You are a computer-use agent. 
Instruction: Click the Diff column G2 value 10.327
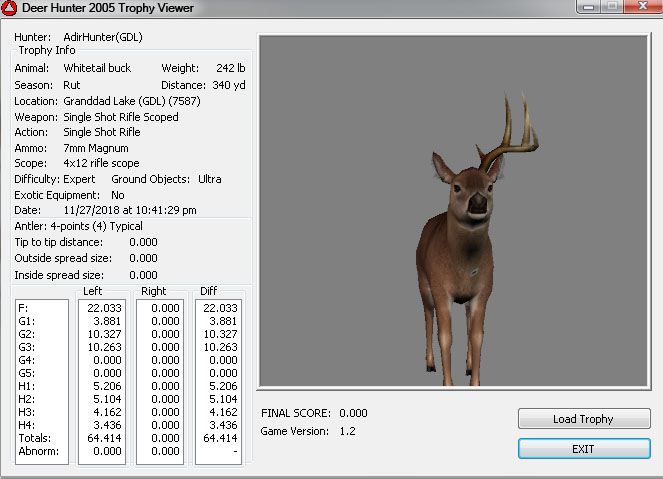tap(221, 334)
